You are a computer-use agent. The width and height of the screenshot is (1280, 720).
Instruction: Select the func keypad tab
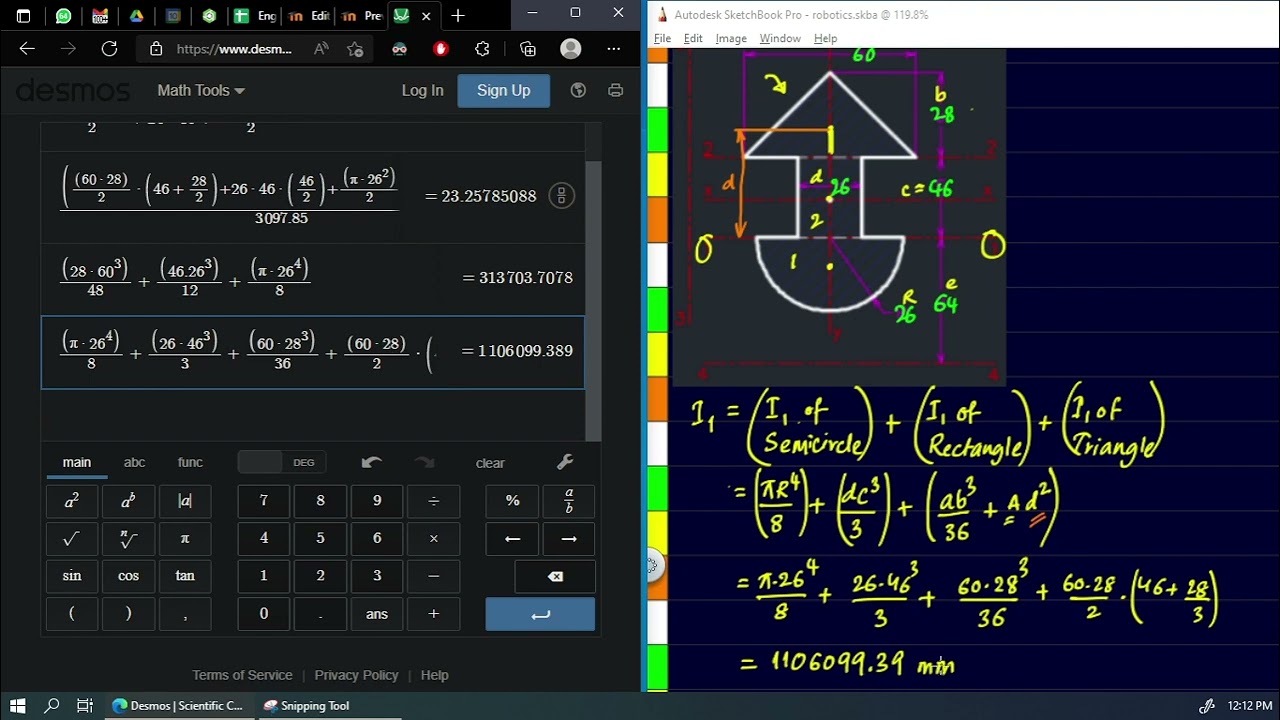coord(190,462)
